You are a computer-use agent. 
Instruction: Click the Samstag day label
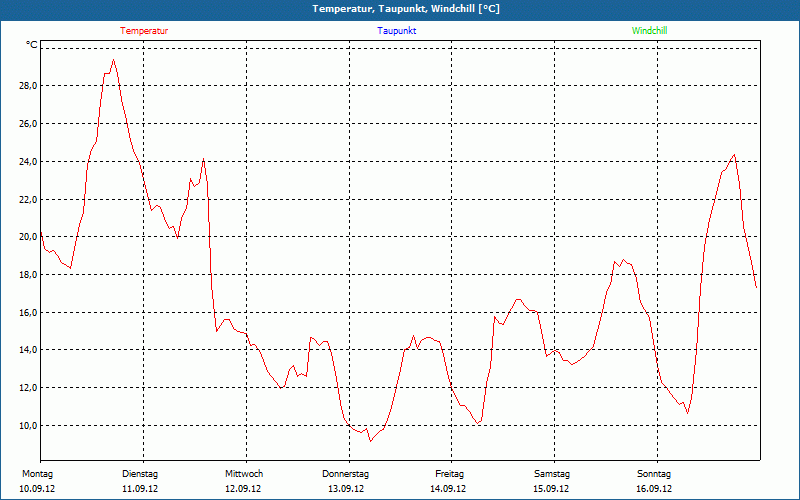(552, 474)
